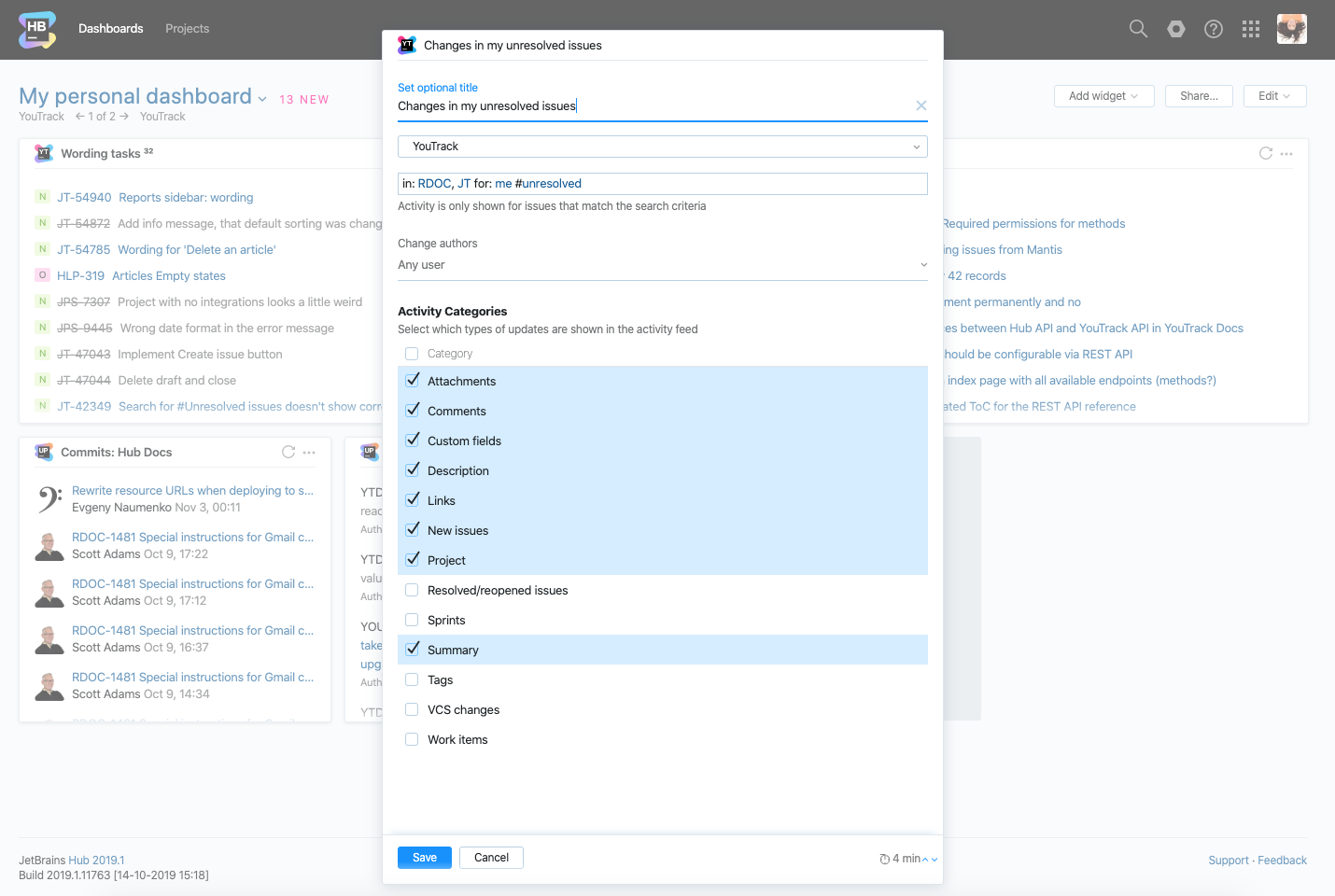Open the Rewrite resource URLs commit link
Image resolution: width=1335 pixels, height=896 pixels.
pos(193,491)
